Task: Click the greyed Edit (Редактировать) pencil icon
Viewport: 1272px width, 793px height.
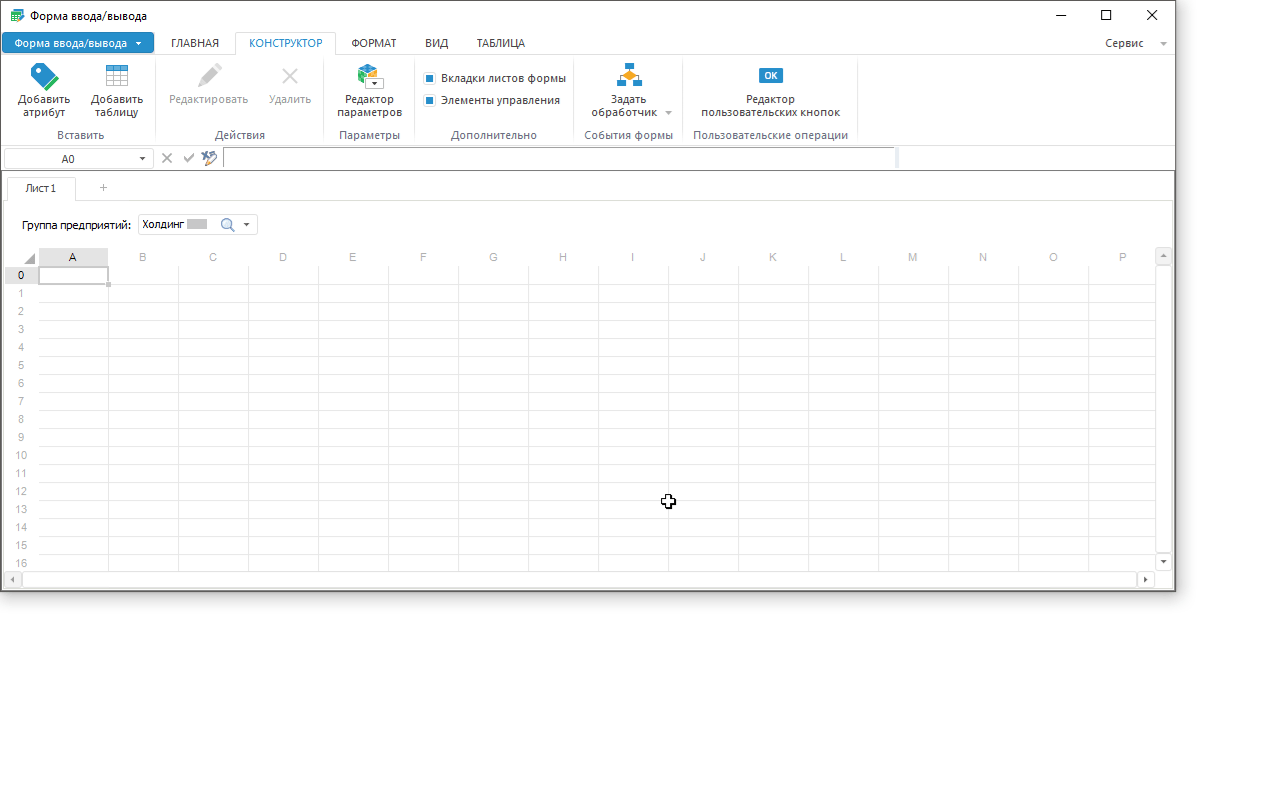Action: 209,76
